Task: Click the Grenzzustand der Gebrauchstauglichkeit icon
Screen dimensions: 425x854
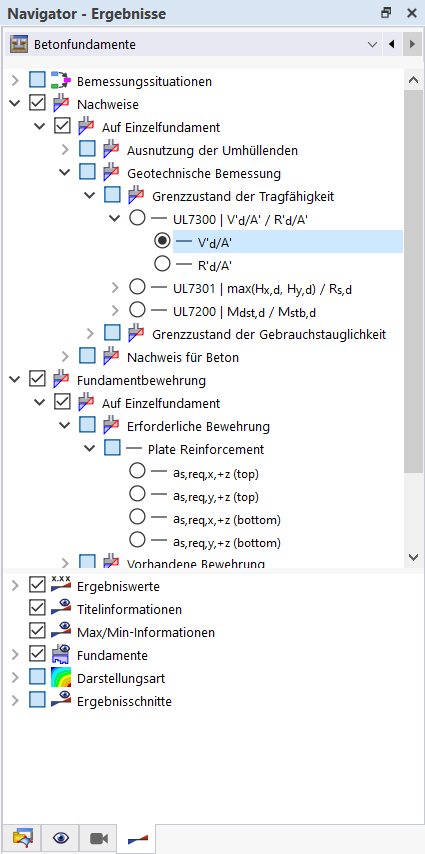Action: (136, 333)
